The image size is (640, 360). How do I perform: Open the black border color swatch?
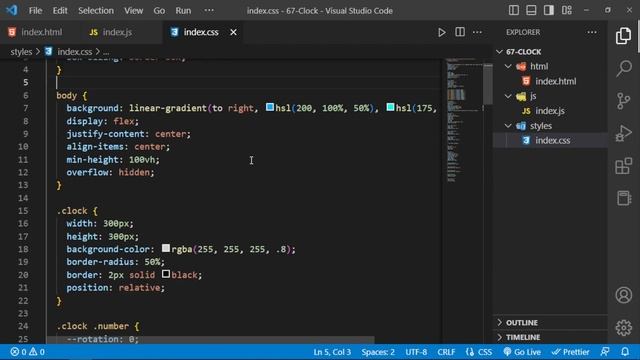click(x=166, y=274)
